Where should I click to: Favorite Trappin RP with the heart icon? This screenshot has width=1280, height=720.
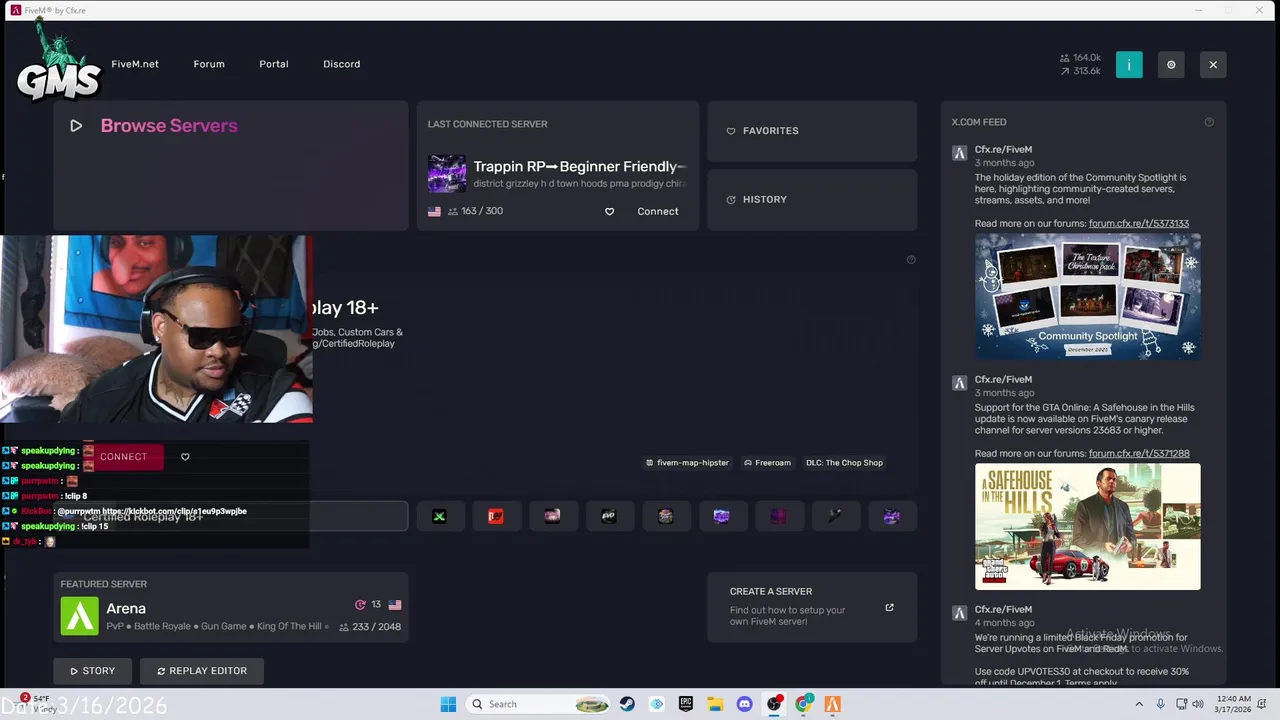(x=609, y=212)
